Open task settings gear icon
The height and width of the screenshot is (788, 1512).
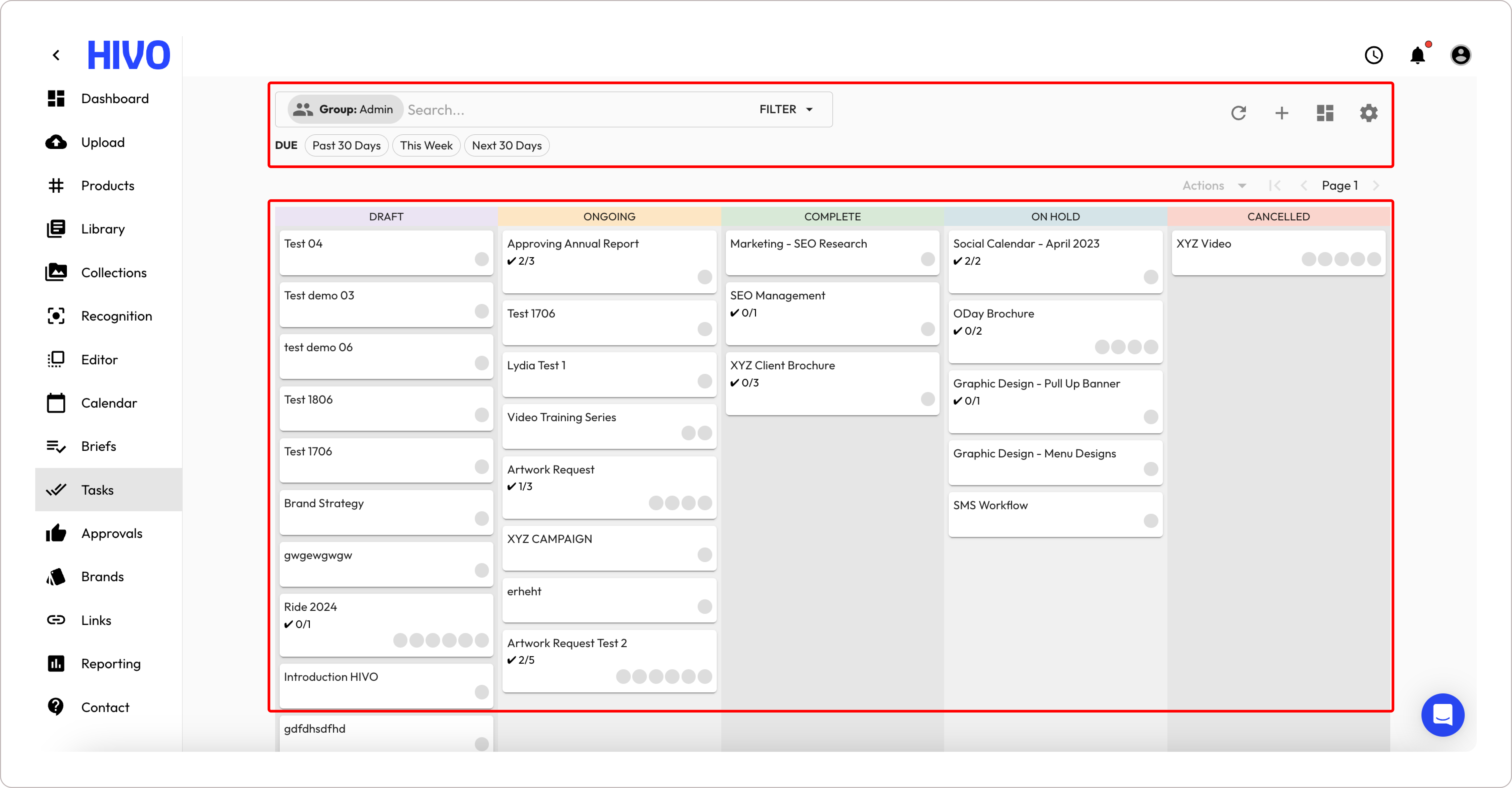coord(1368,113)
